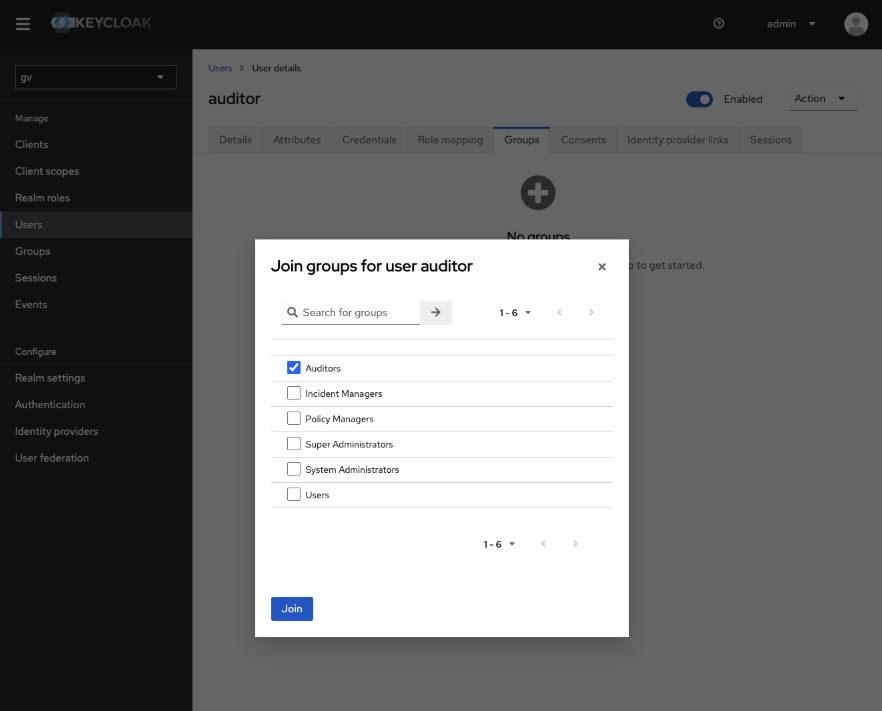
Task: Toggle the Enabled switch for user
Action: 699,99
